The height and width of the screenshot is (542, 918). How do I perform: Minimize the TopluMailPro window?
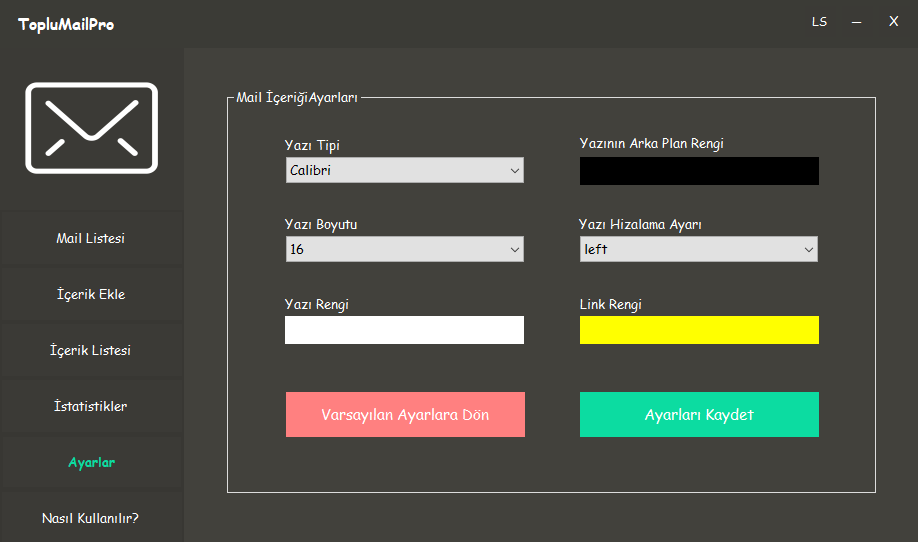coord(856,22)
